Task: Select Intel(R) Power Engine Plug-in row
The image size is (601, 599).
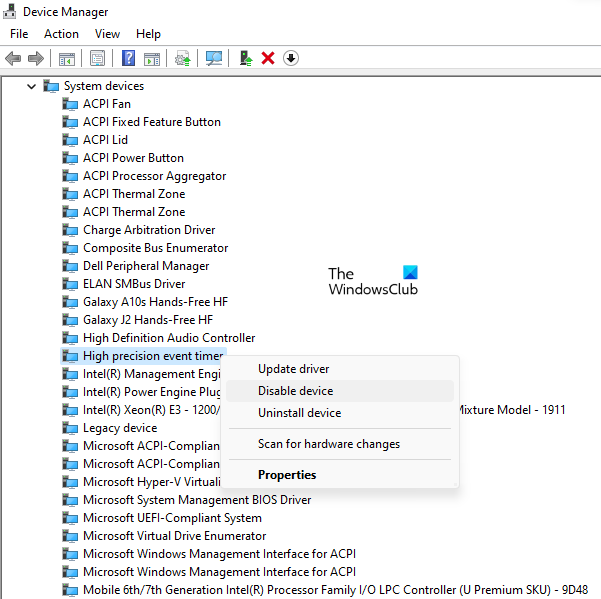Action: coord(151,392)
